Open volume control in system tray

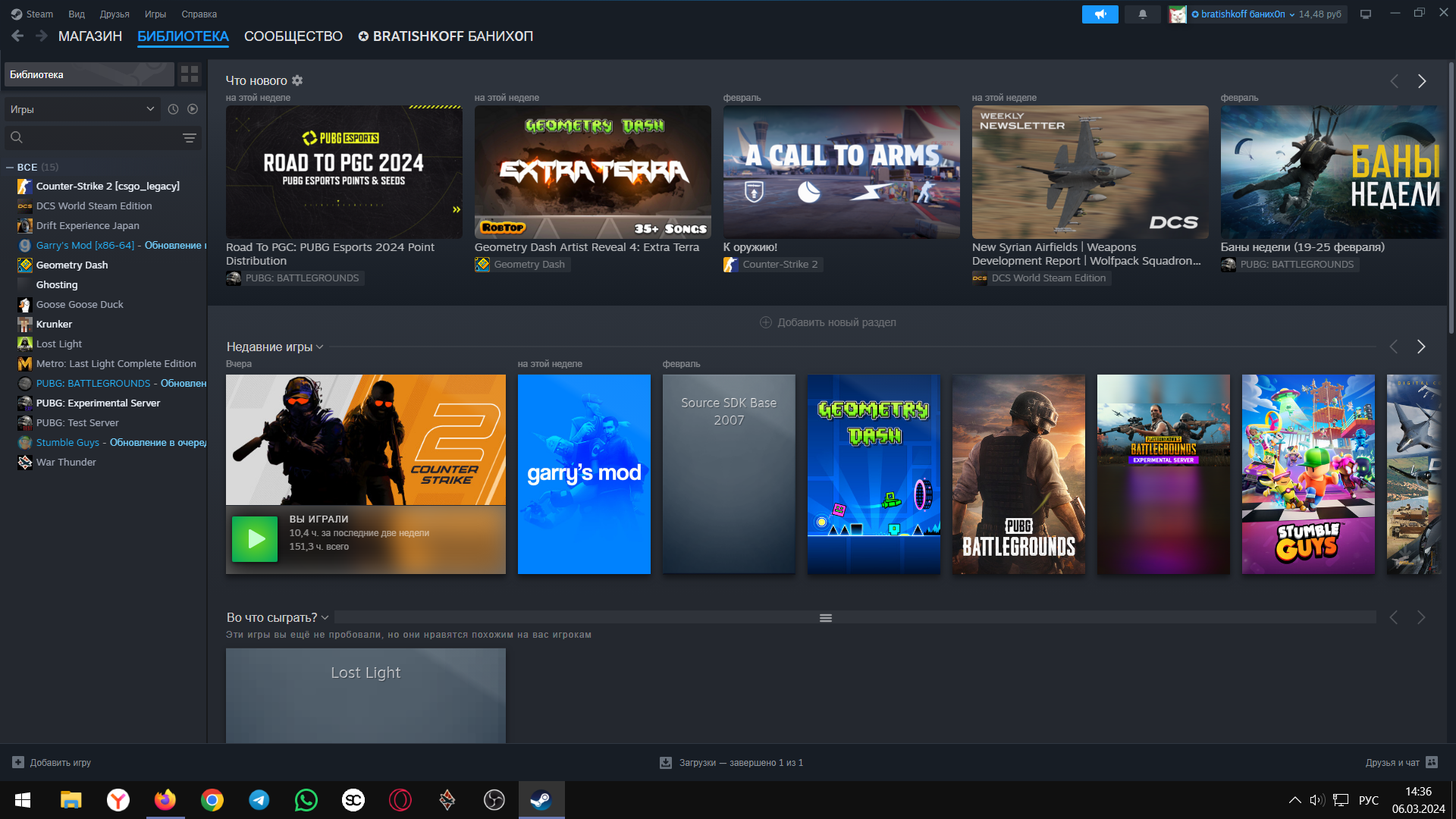pyautogui.click(x=1316, y=800)
